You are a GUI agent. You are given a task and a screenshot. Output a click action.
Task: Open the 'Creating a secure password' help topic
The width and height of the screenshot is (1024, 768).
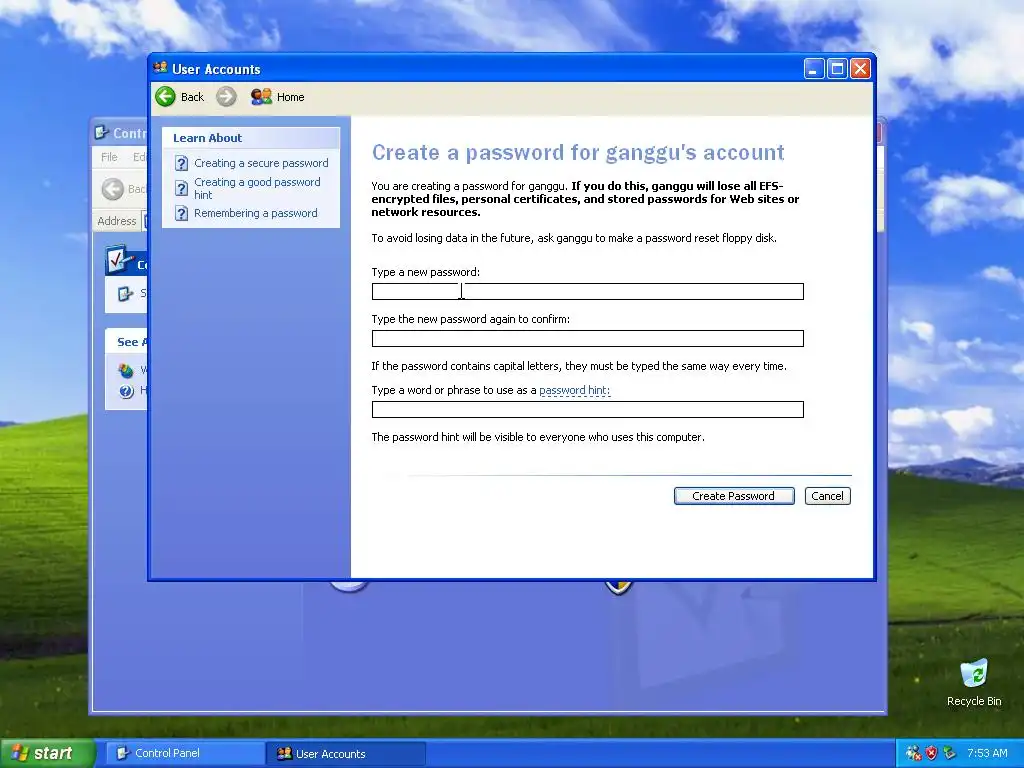click(261, 163)
